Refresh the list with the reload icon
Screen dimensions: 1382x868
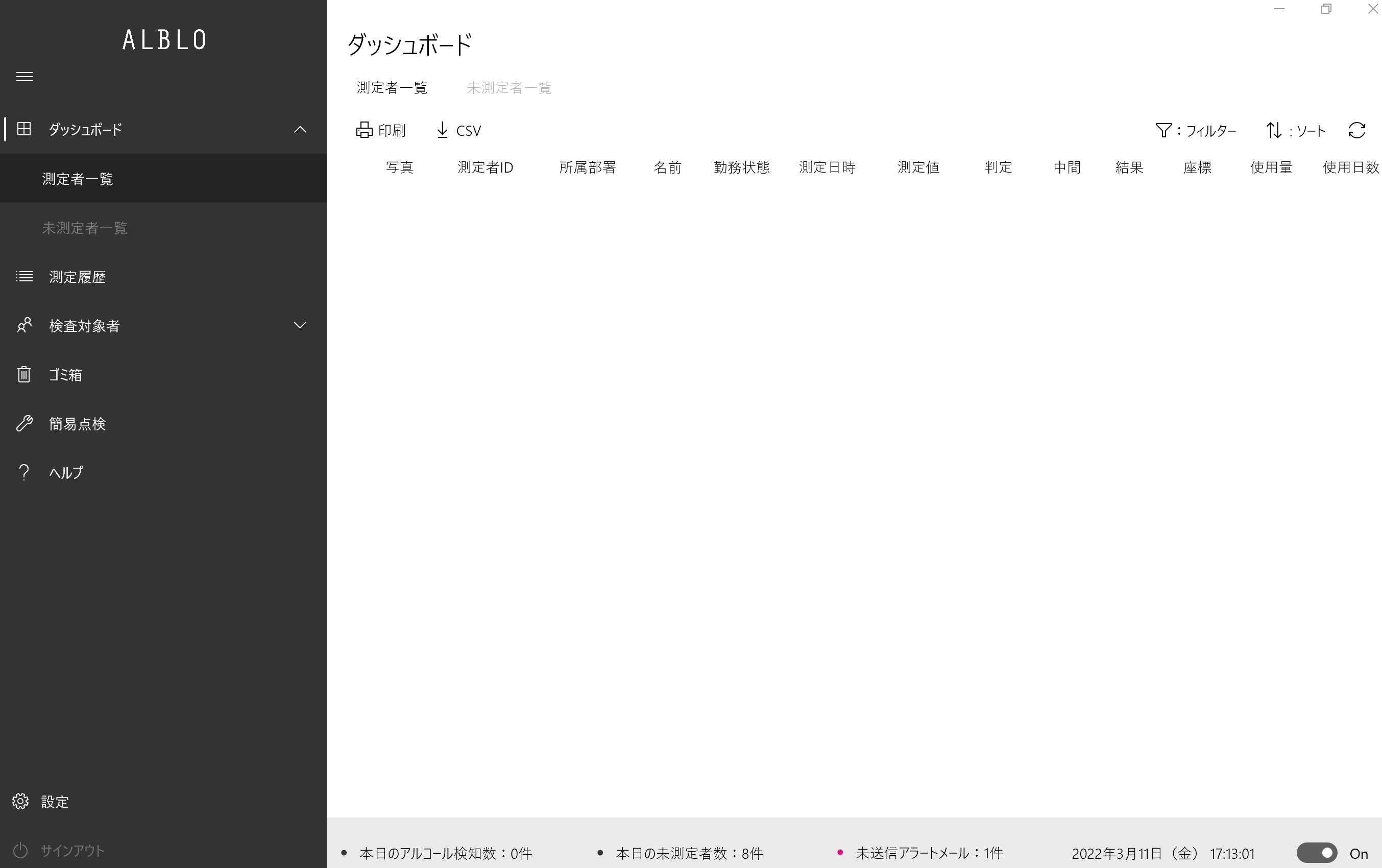pyautogui.click(x=1356, y=130)
